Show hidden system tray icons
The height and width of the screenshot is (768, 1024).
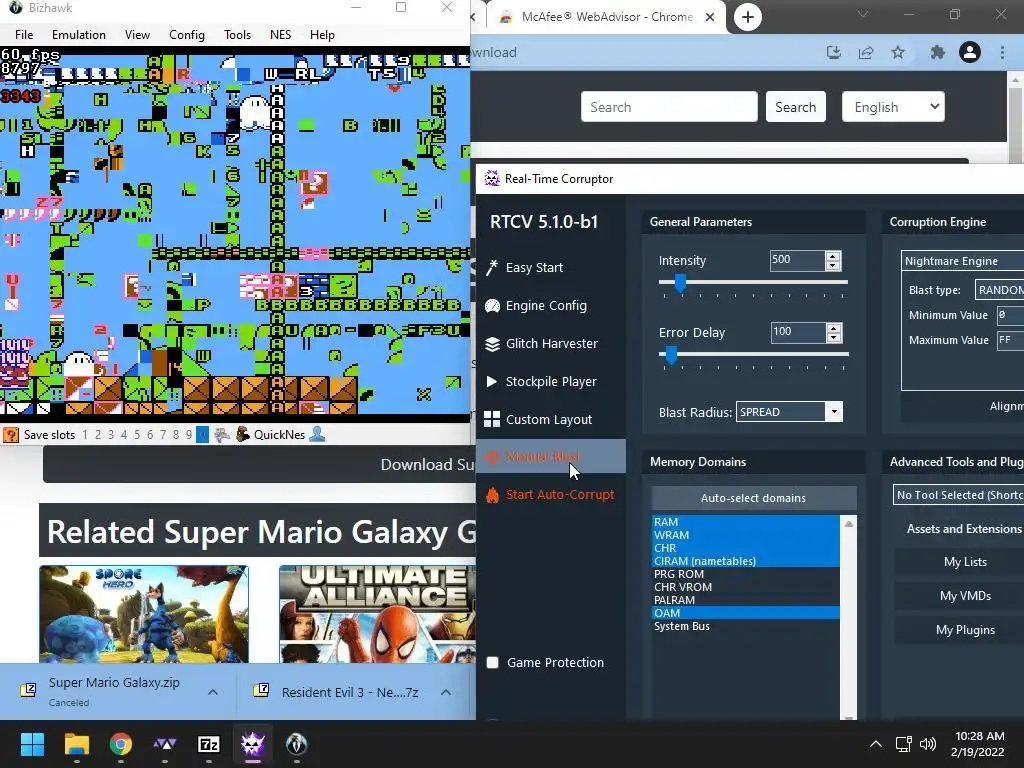876,744
